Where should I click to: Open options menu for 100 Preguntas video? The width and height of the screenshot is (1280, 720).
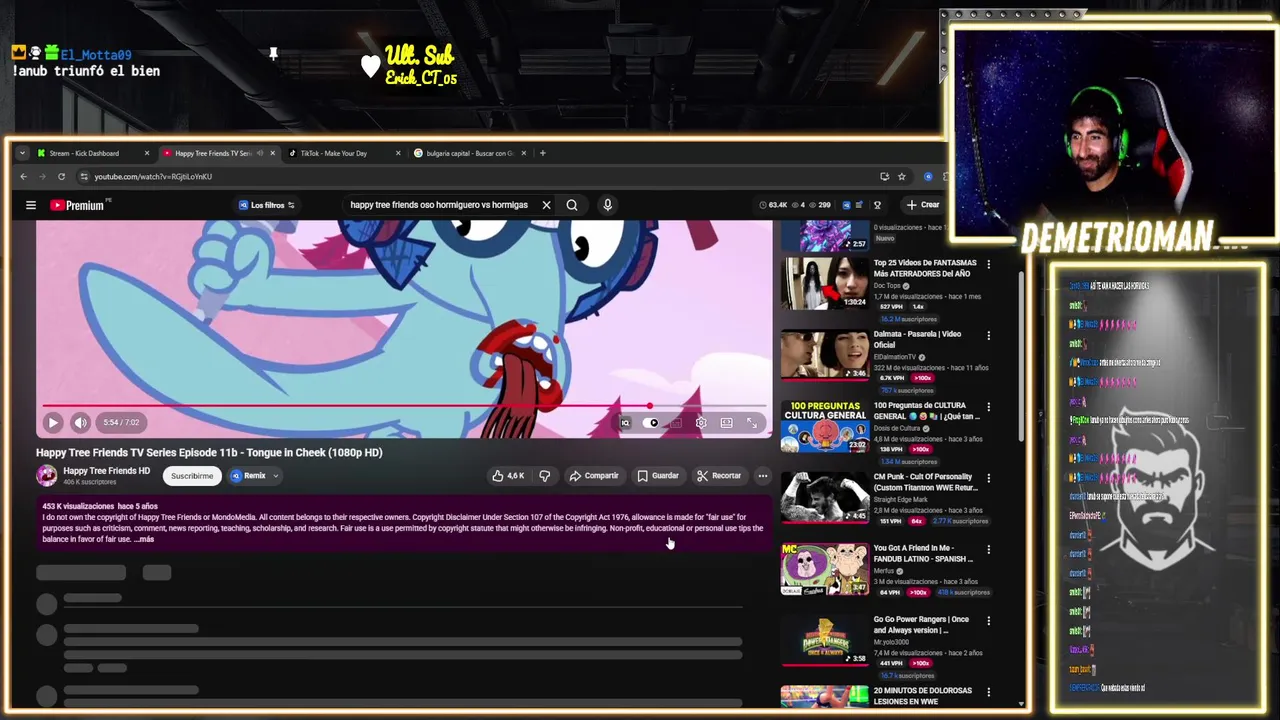tap(989, 407)
